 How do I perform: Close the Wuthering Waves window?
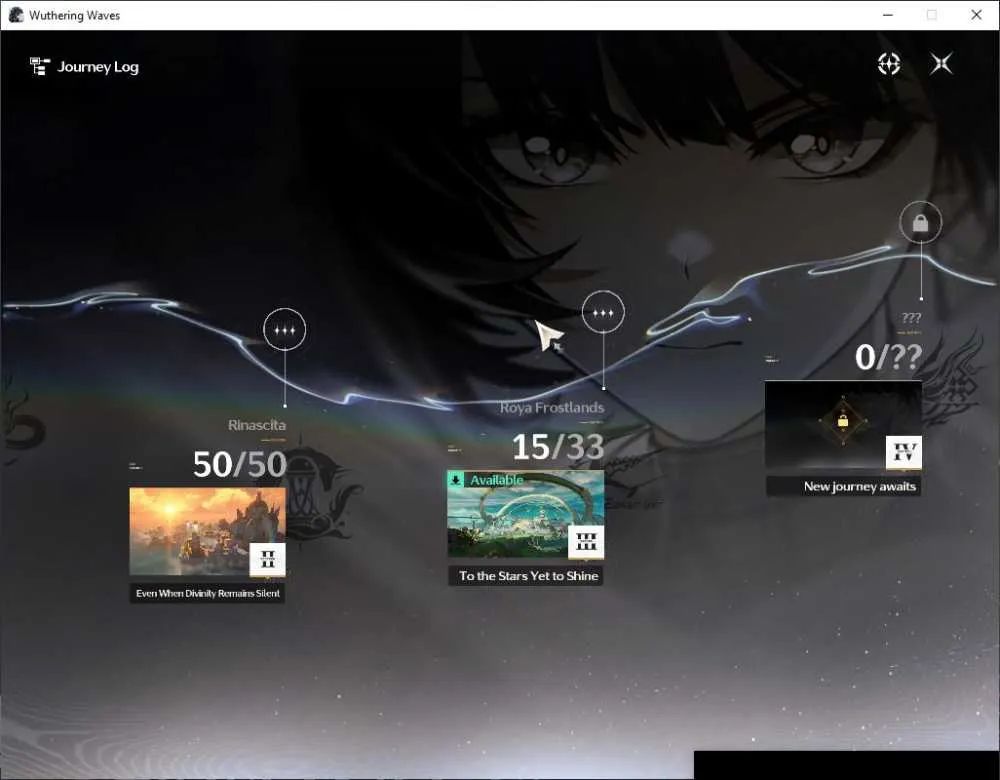976,15
